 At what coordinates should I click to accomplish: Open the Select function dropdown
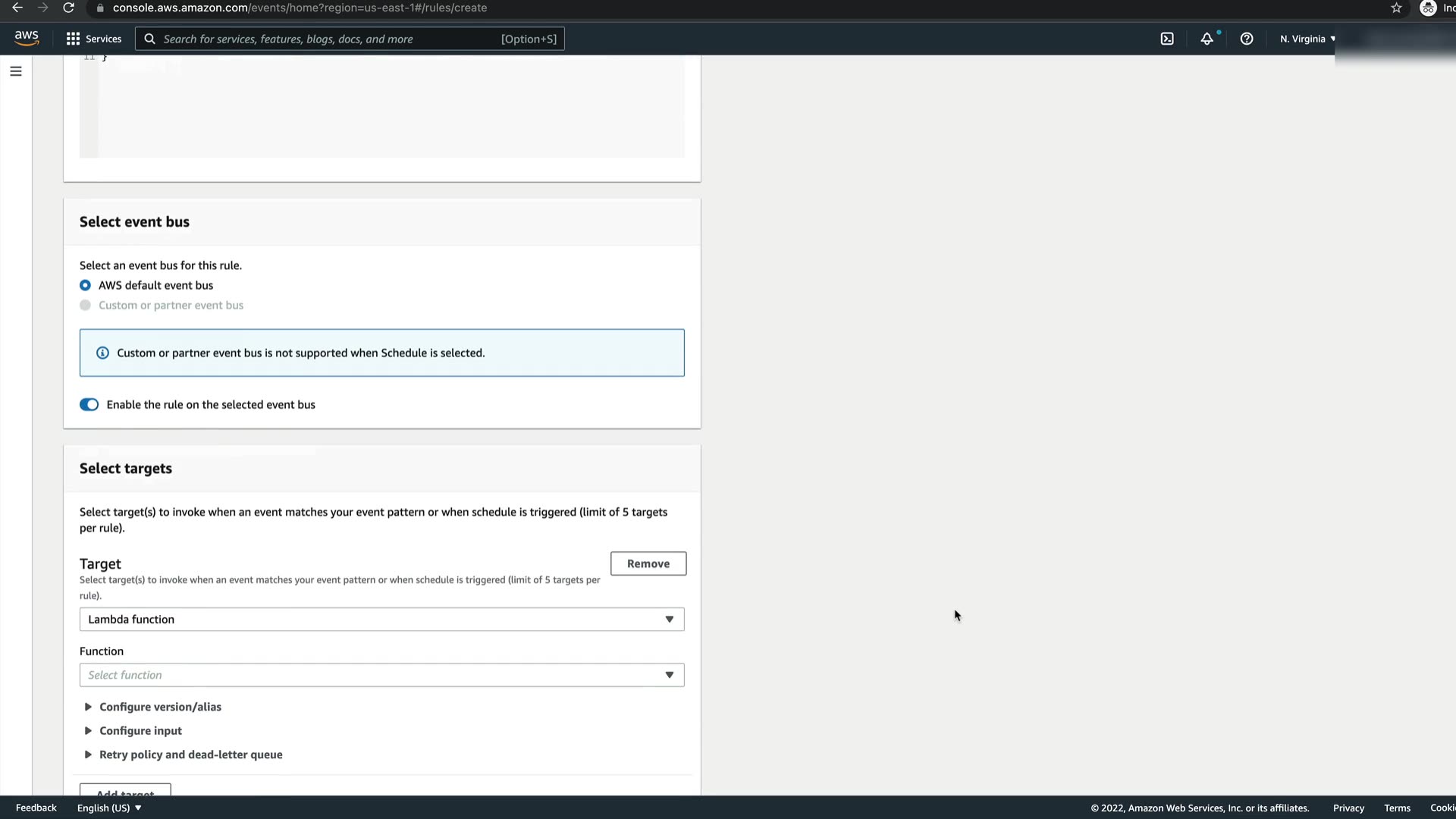(381, 675)
